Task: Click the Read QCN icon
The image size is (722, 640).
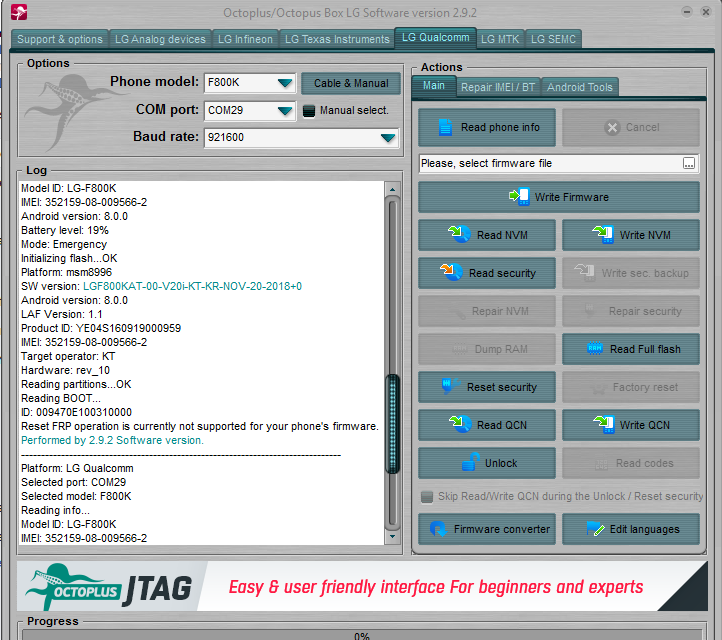Action: click(460, 424)
